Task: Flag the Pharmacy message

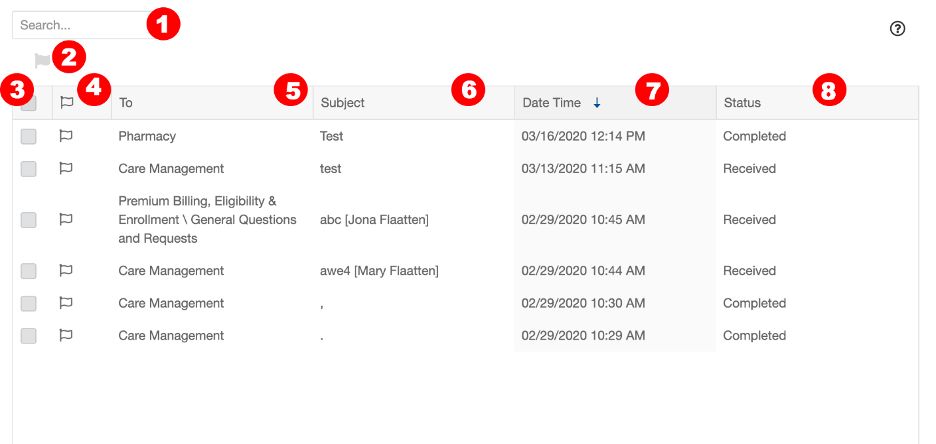Action: [x=66, y=136]
